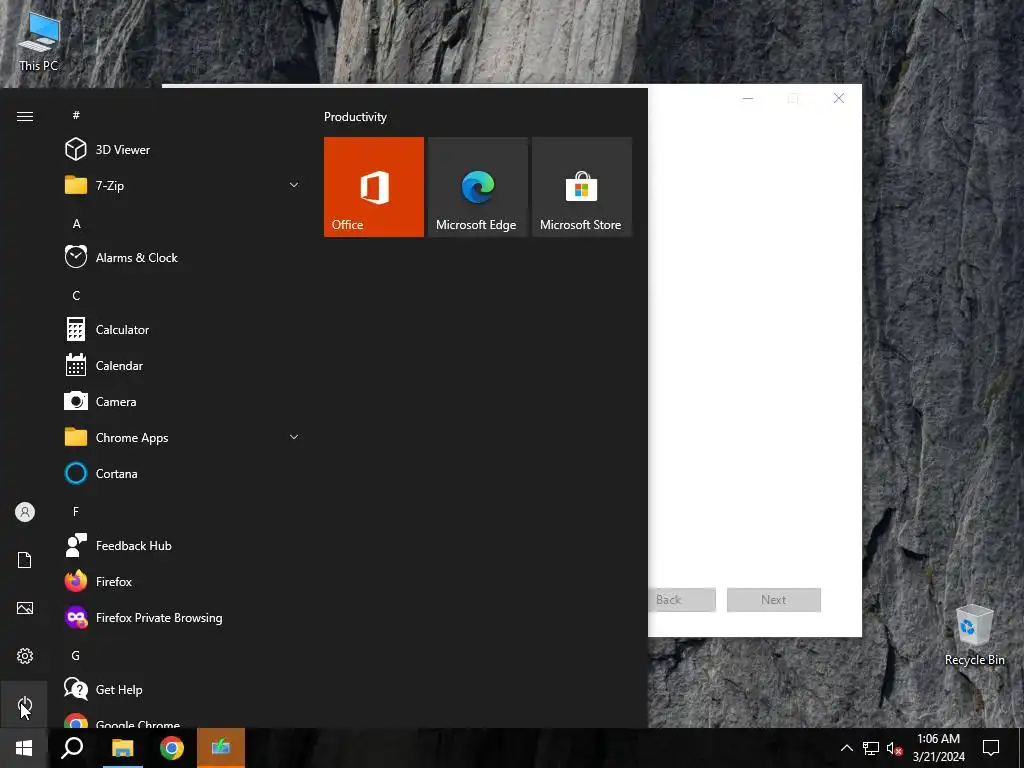The width and height of the screenshot is (1024, 768).
Task: Open the clock showing 1:06 AM
Action: point(938,748)
